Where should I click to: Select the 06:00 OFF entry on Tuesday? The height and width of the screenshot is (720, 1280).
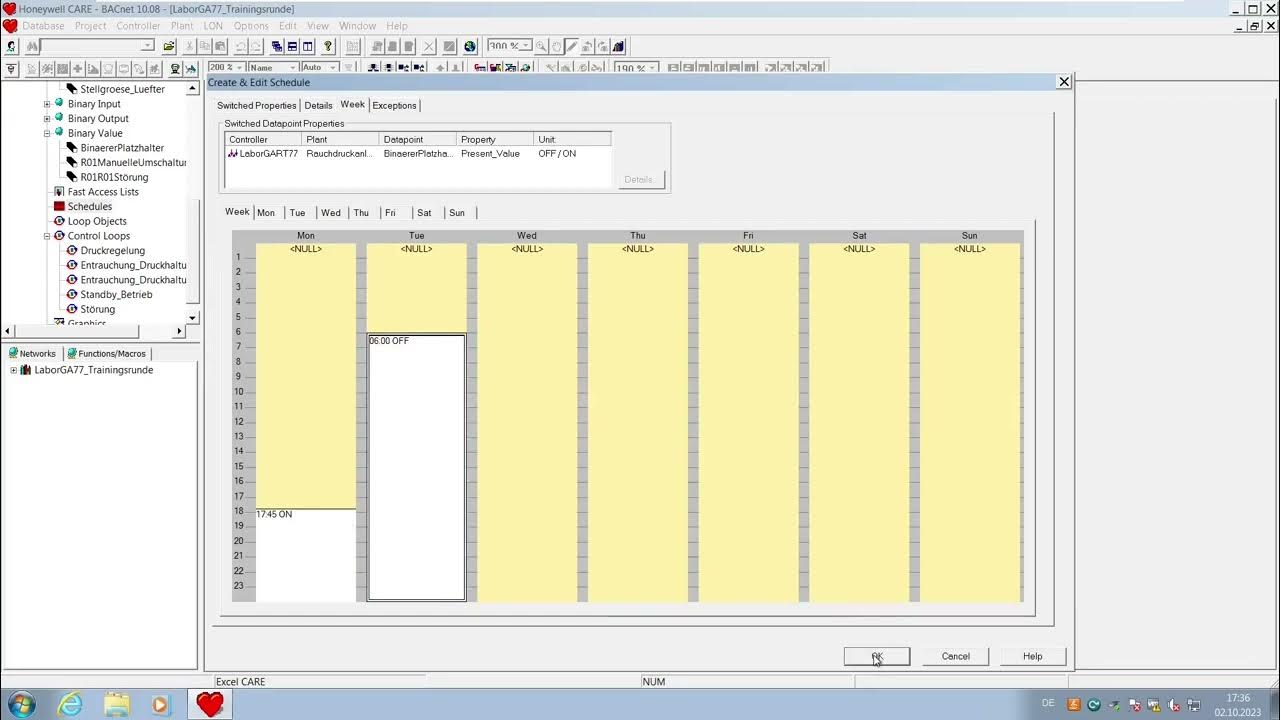point(416,467)
